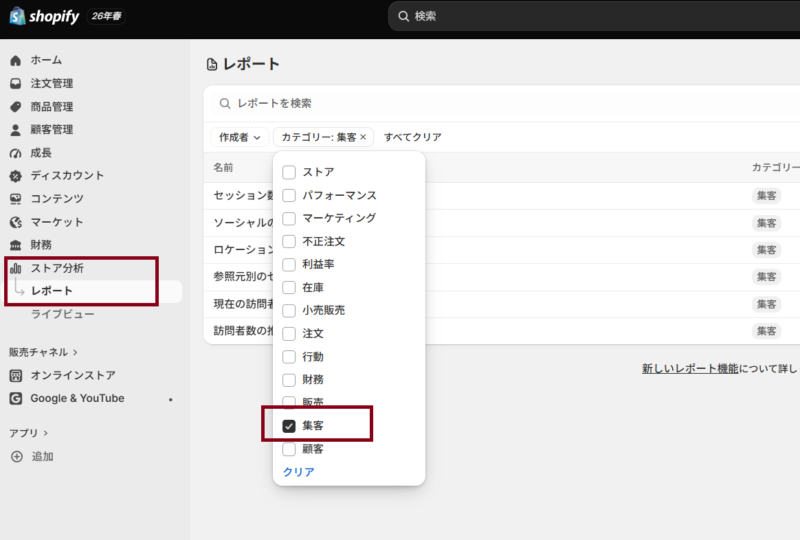Image resolution: width=800 pixels, height=540 pixels.
Task: Expand アプリ section chevron
Action: 45,433
